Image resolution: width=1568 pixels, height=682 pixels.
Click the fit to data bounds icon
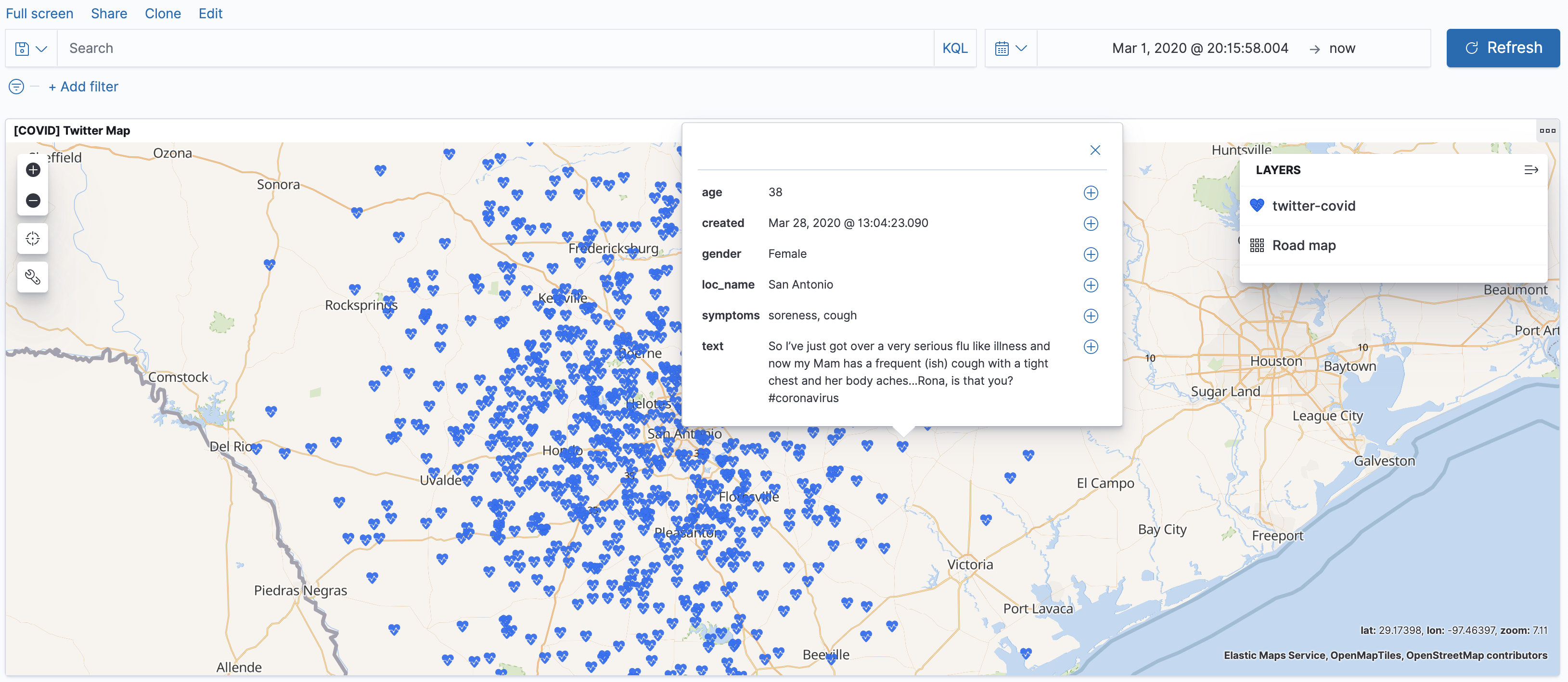33,239
